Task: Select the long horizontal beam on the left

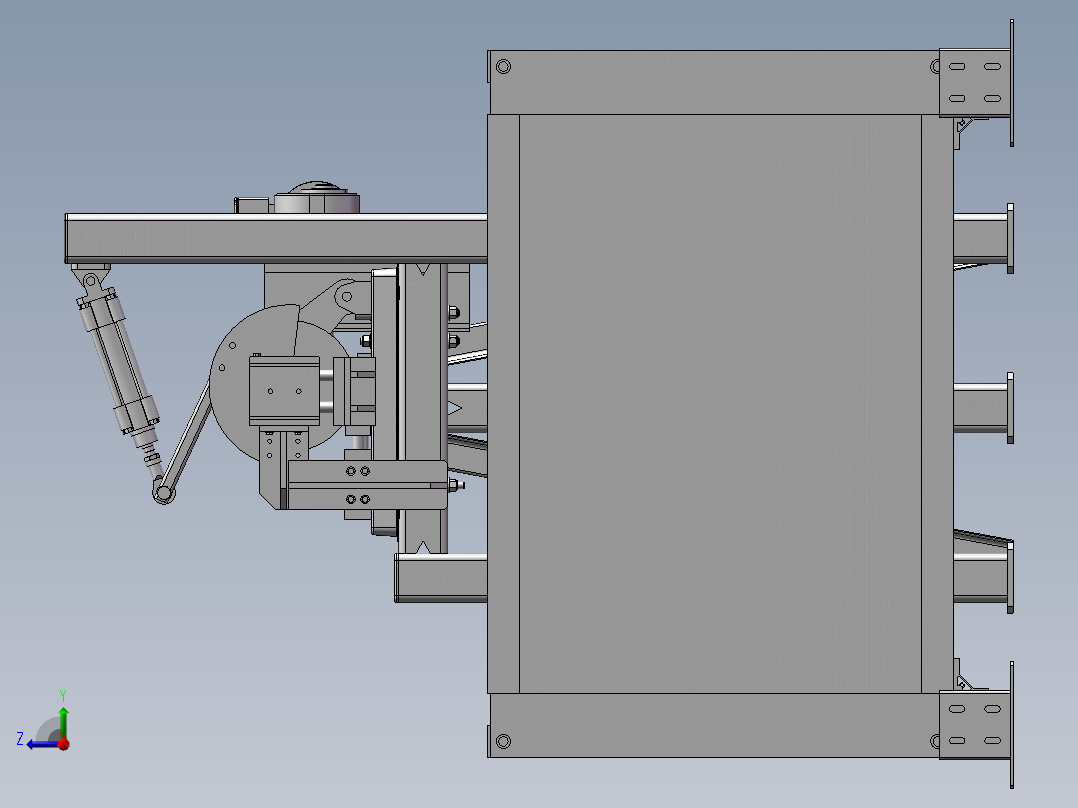Action: coord(276,238)
